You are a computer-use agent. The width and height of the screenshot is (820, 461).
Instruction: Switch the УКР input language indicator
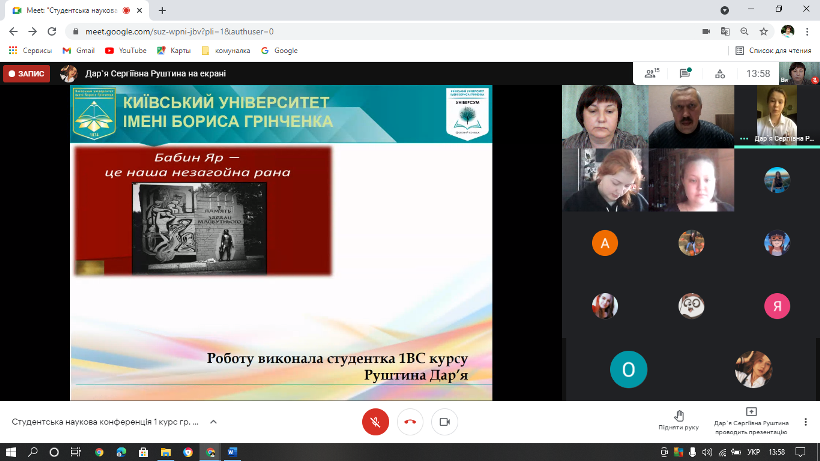(754, 452)
